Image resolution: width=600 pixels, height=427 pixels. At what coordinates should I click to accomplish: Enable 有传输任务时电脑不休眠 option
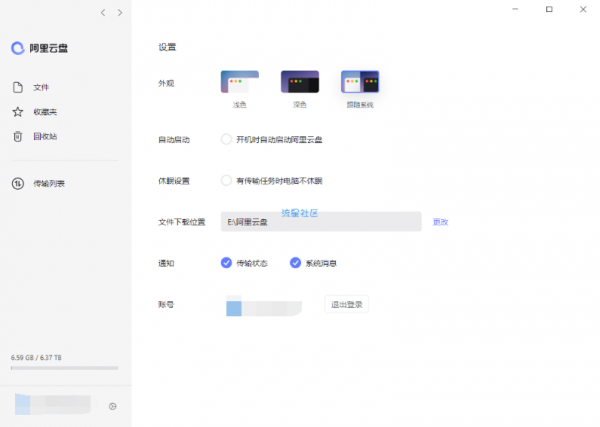[x=226, y=181]
